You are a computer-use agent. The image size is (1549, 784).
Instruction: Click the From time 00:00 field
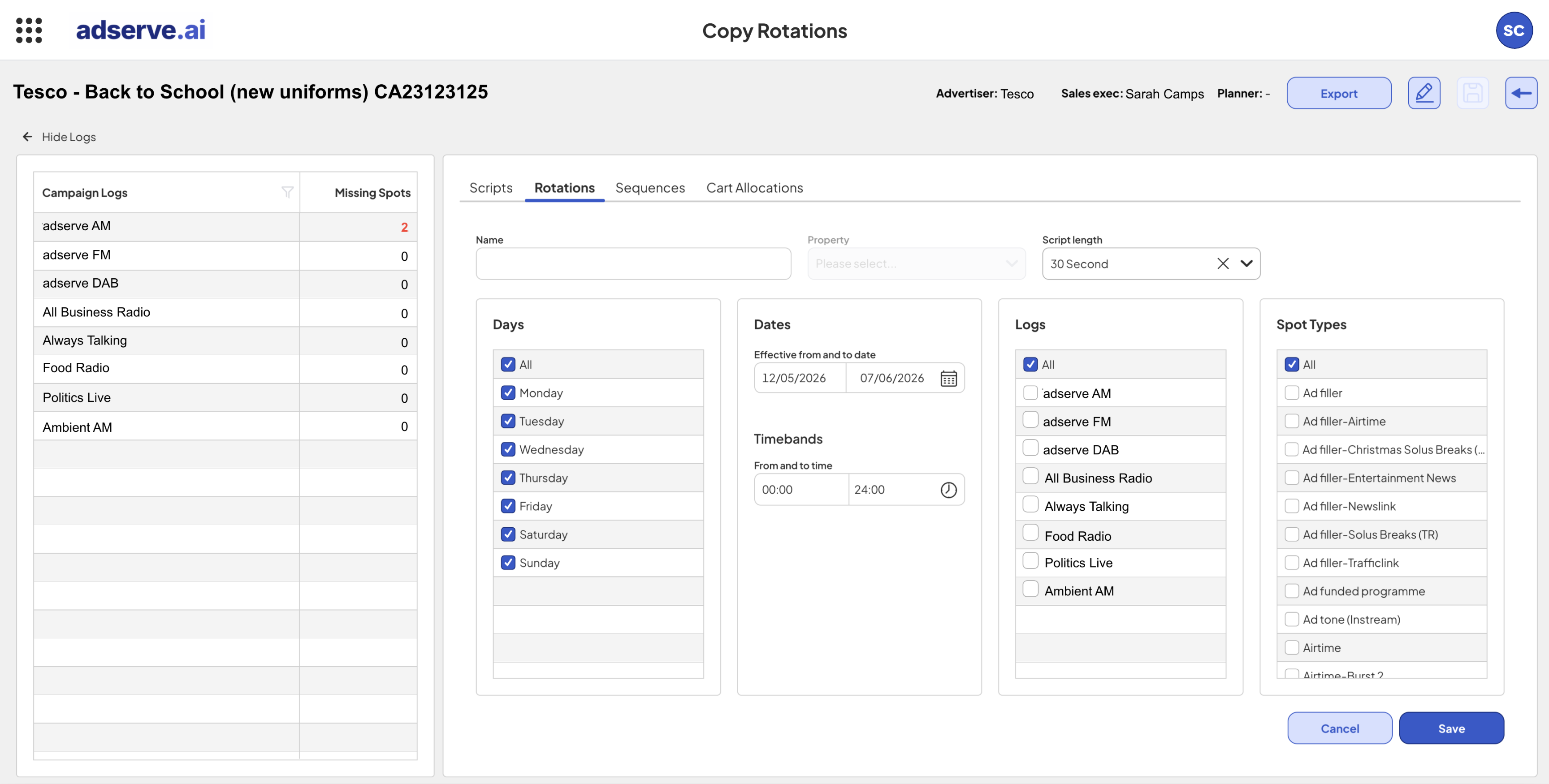pos(801,490)
